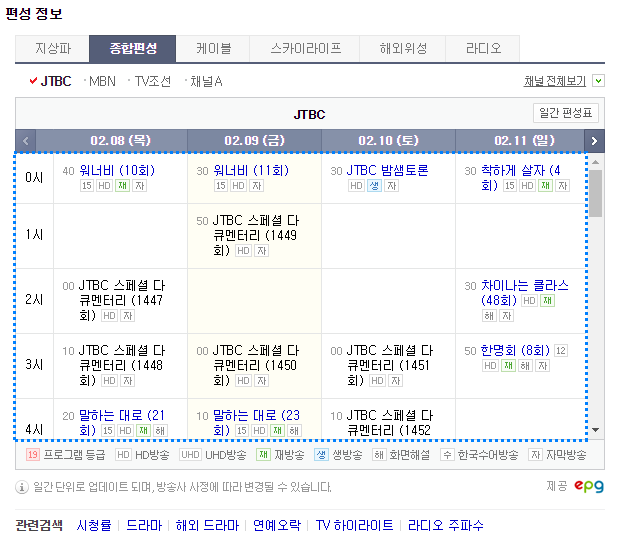Go to next dates with right arrow
Image resolution: width=628 pixels, height=554 pixels.
pyautogui.click(x=594, y=141)
